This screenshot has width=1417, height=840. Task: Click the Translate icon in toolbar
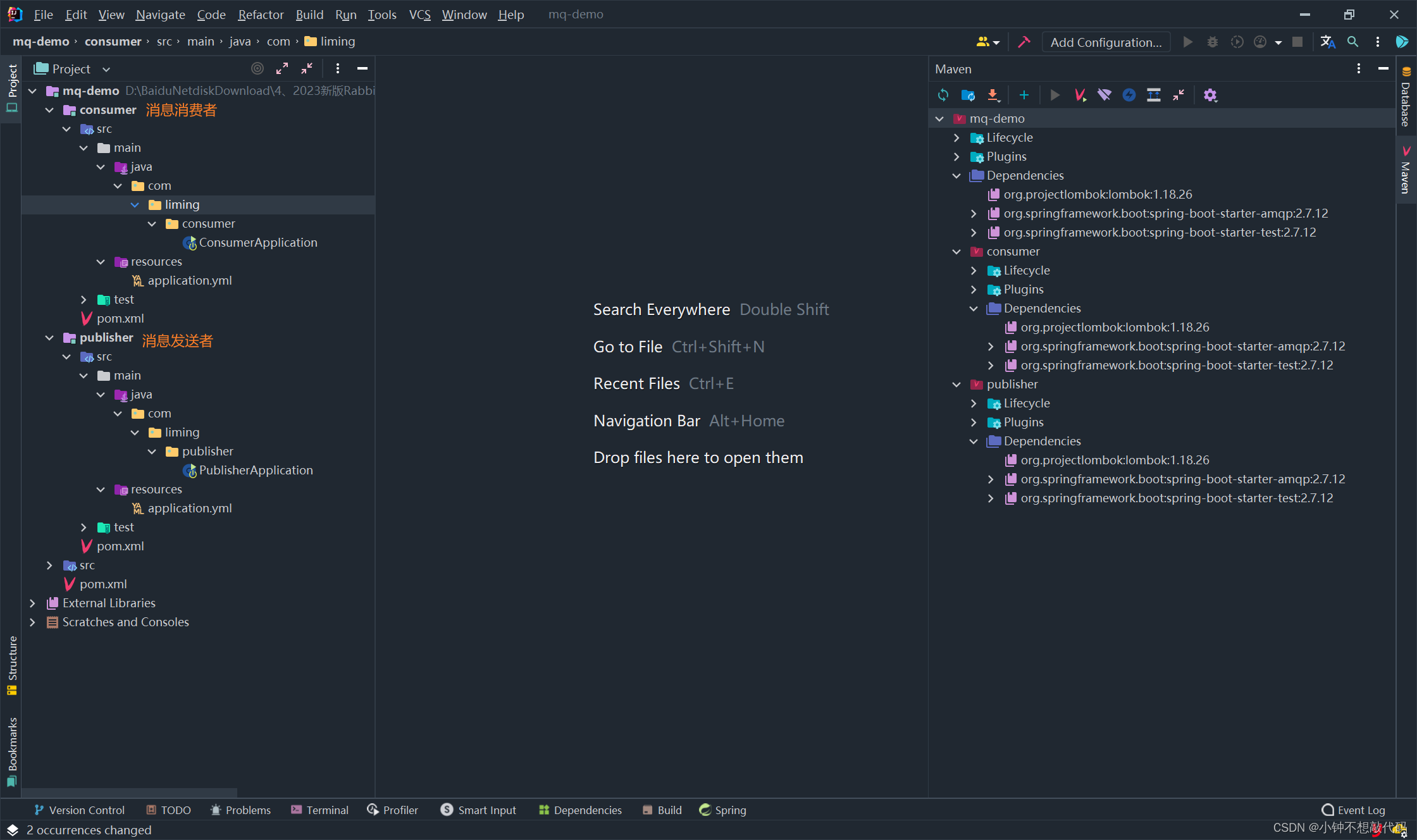pyautogui.click(x=1328, y=42)
